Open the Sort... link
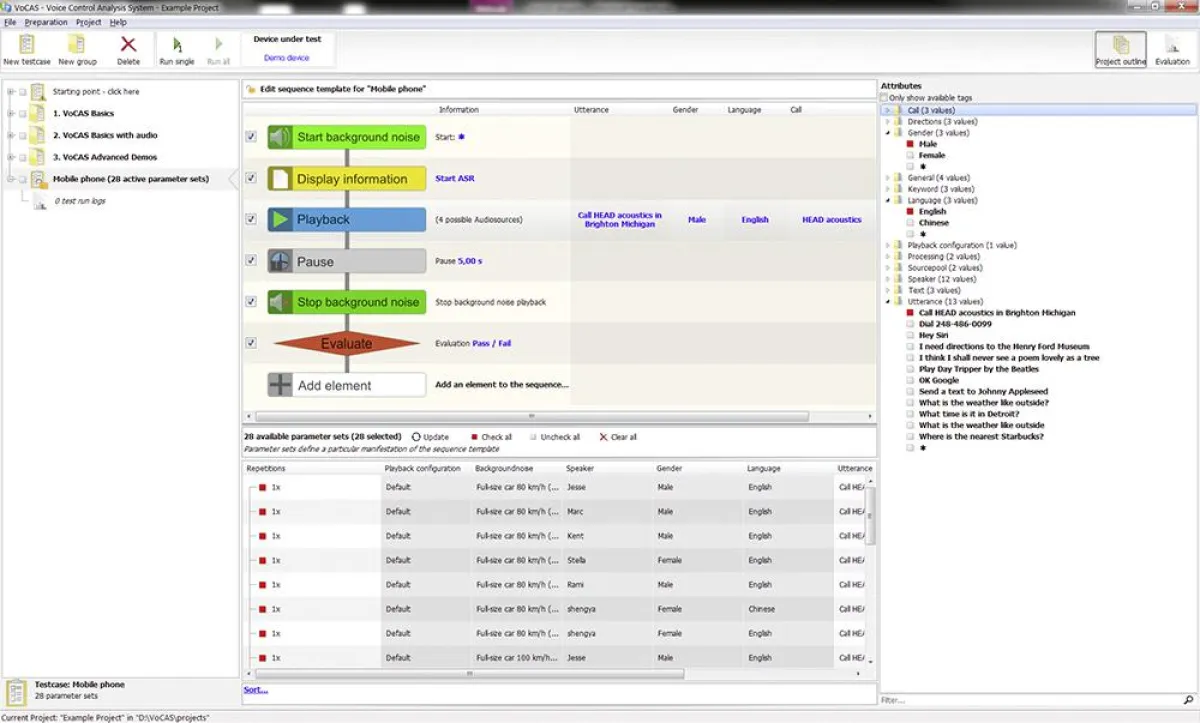Screen dimensions: 1200x723 [256, 689]
